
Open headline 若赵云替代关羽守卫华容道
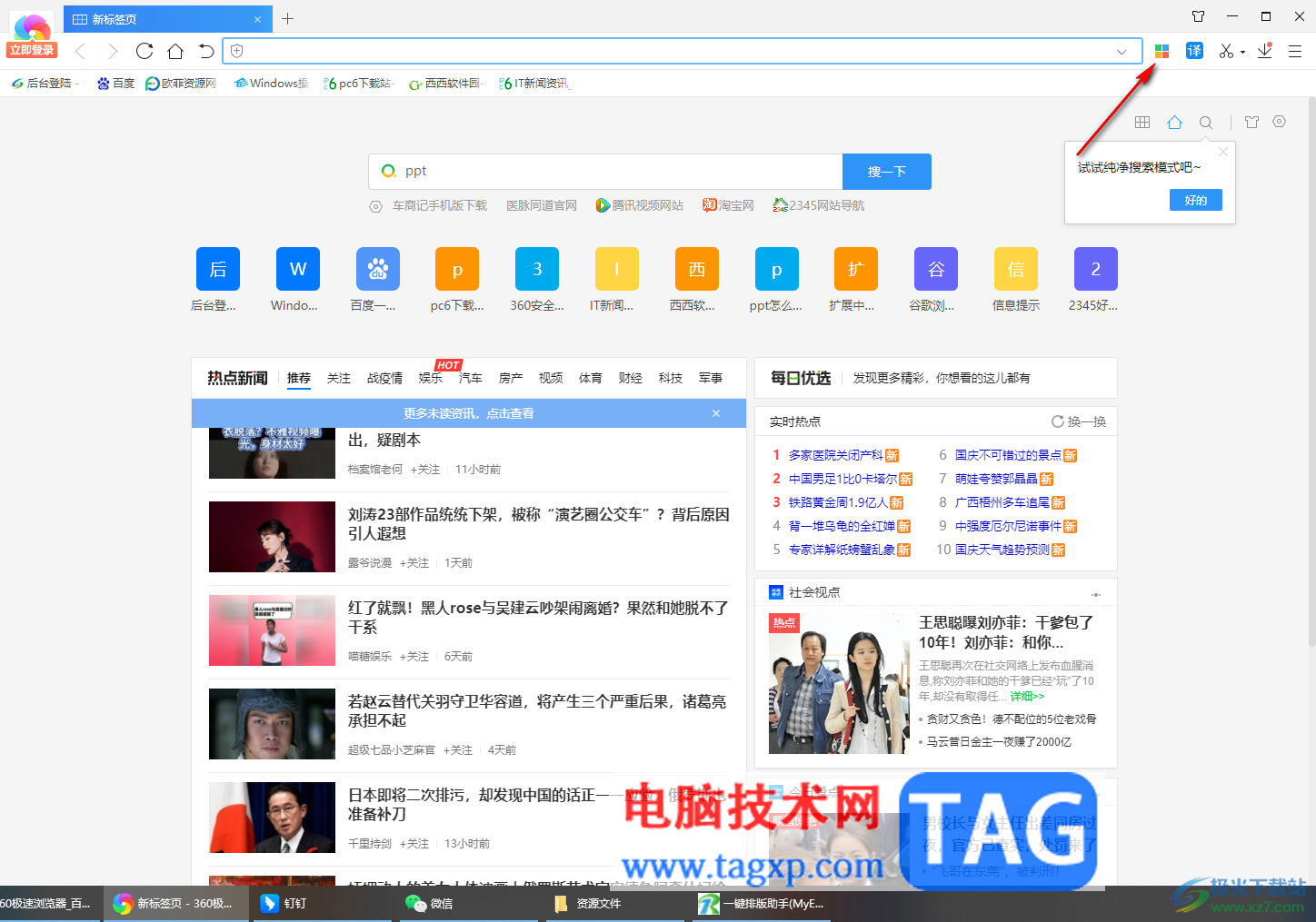(x=537, y=710)
